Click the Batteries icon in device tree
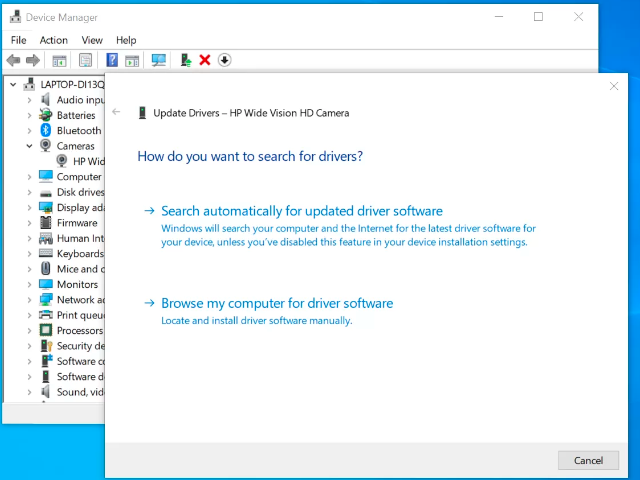This screenshot has width=640, height=480. 46,115
